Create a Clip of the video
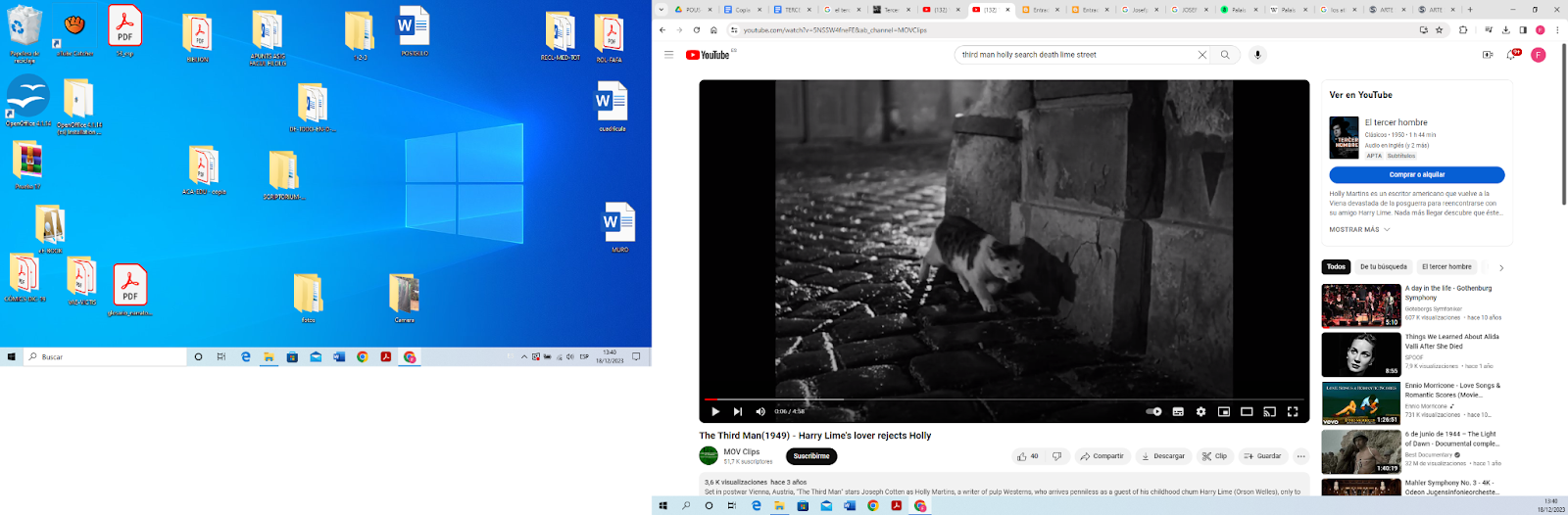The image size is (1568, 515). 1214,456
